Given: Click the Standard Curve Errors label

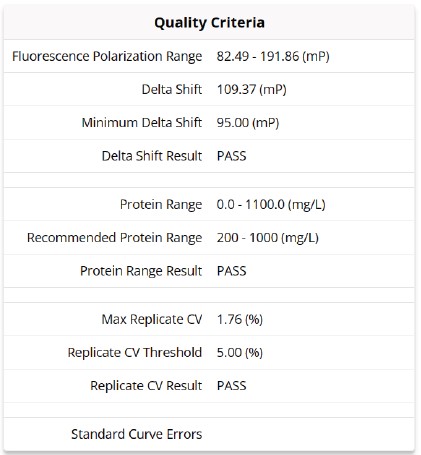Looking at the screenshot, I should click(136, 434).
